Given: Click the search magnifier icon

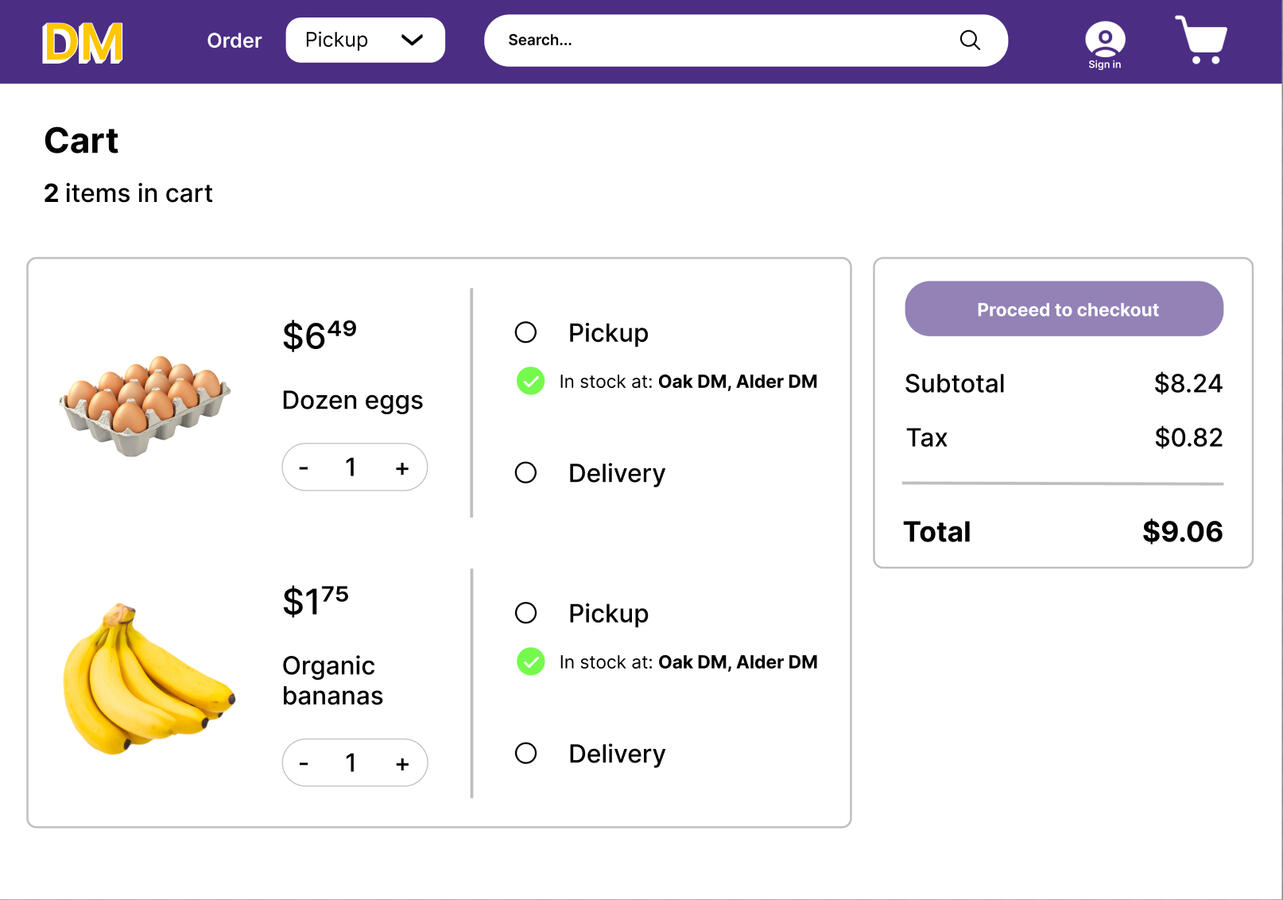Looking at the screenshot, I should click(x=969, y=40).
